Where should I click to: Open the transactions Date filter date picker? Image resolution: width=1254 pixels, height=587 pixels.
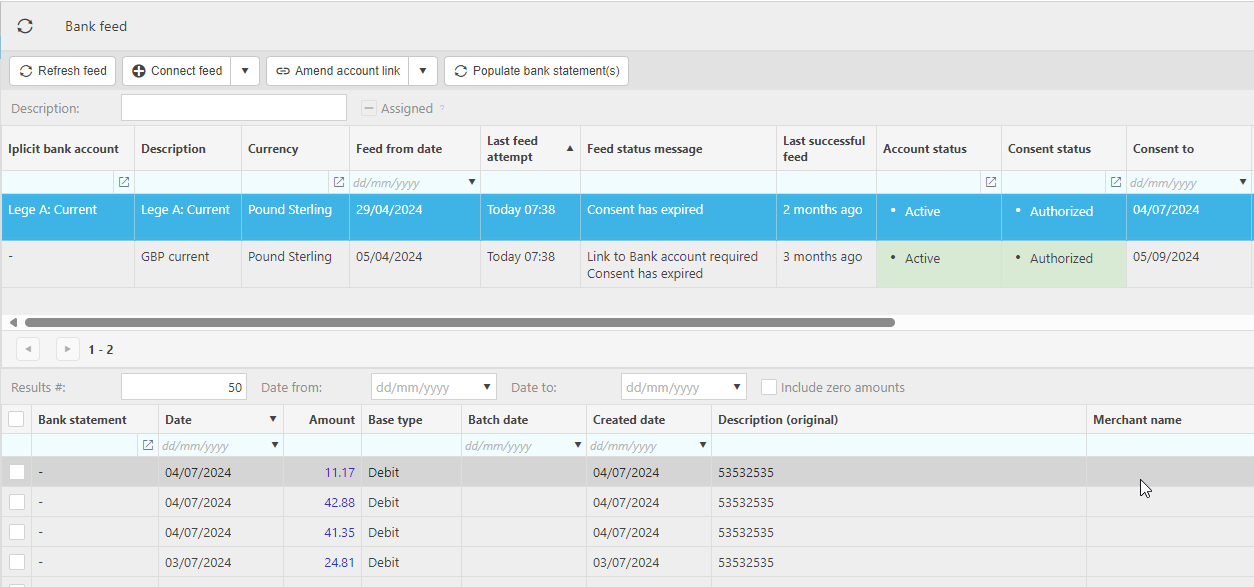[274, 445]
